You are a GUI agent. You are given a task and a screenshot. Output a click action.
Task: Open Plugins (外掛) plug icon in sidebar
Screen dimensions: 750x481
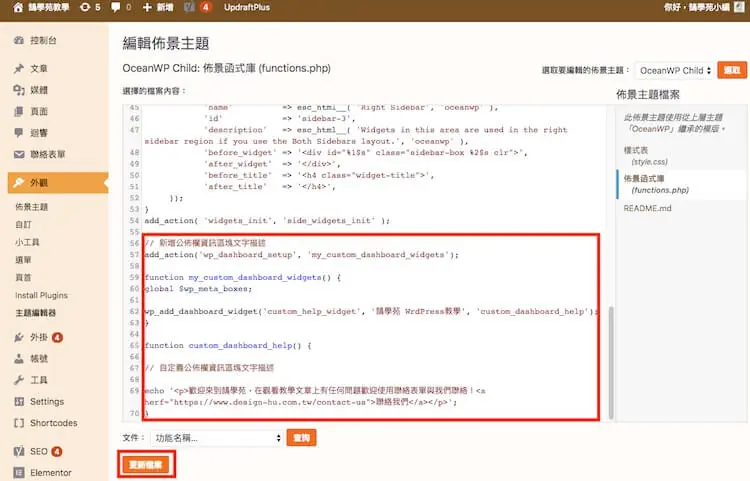(x=19, y=338)
